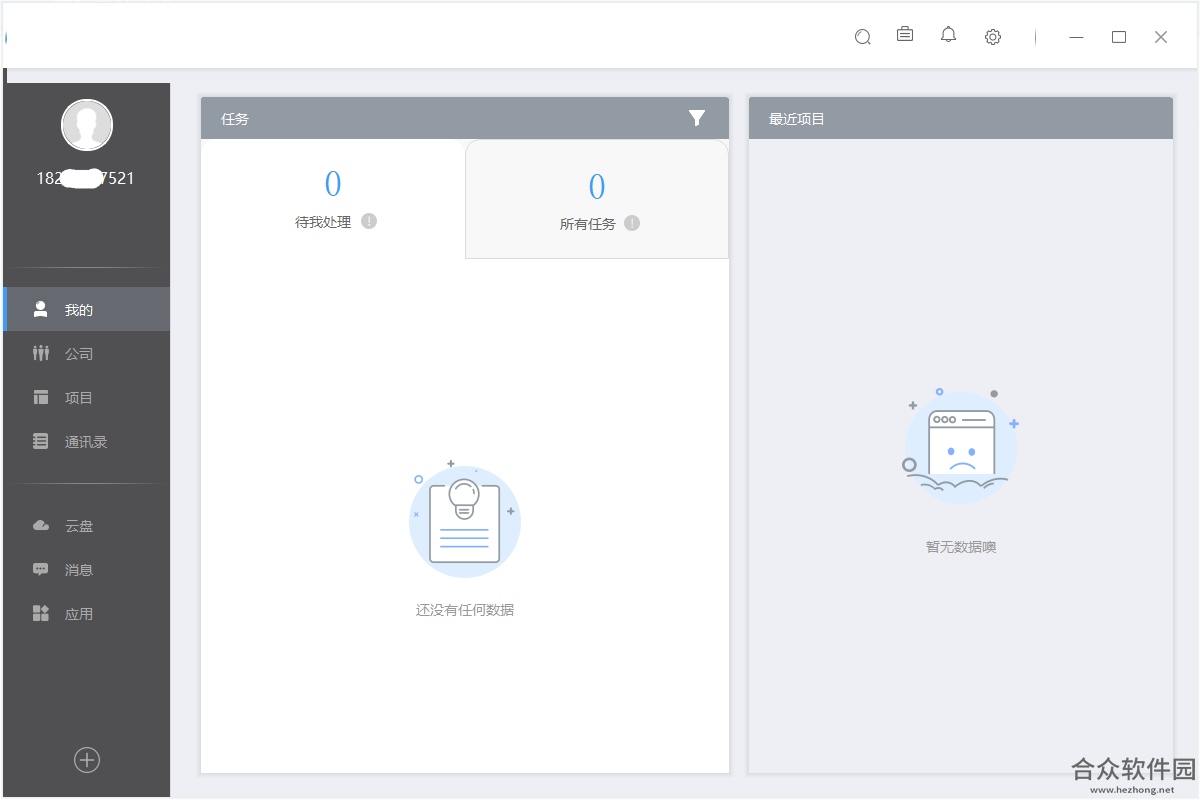Click the plus circle at sidebar bottom
The image size is (1200, 800).
click(x=87, y=760)
